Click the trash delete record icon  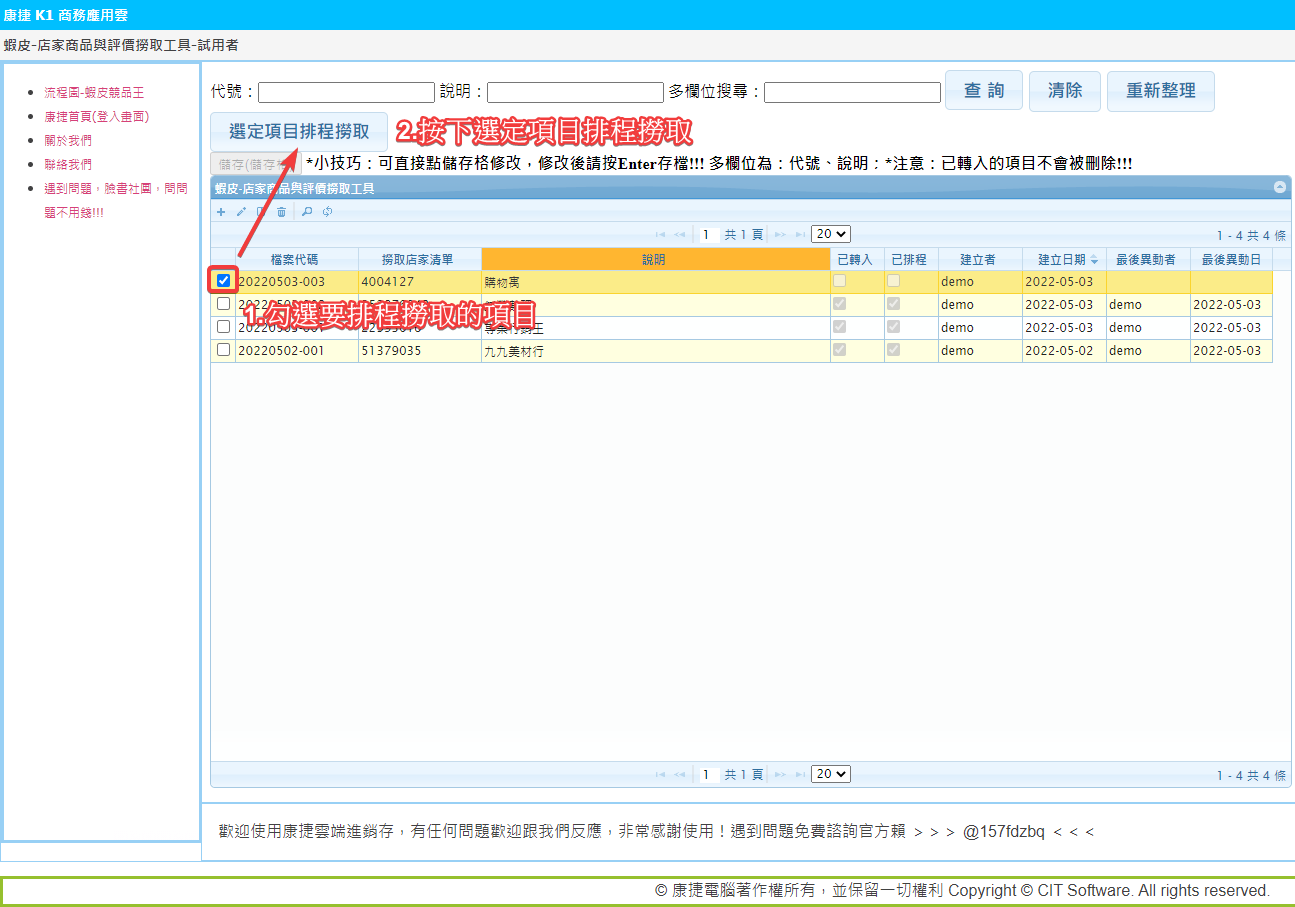[282, 212]
